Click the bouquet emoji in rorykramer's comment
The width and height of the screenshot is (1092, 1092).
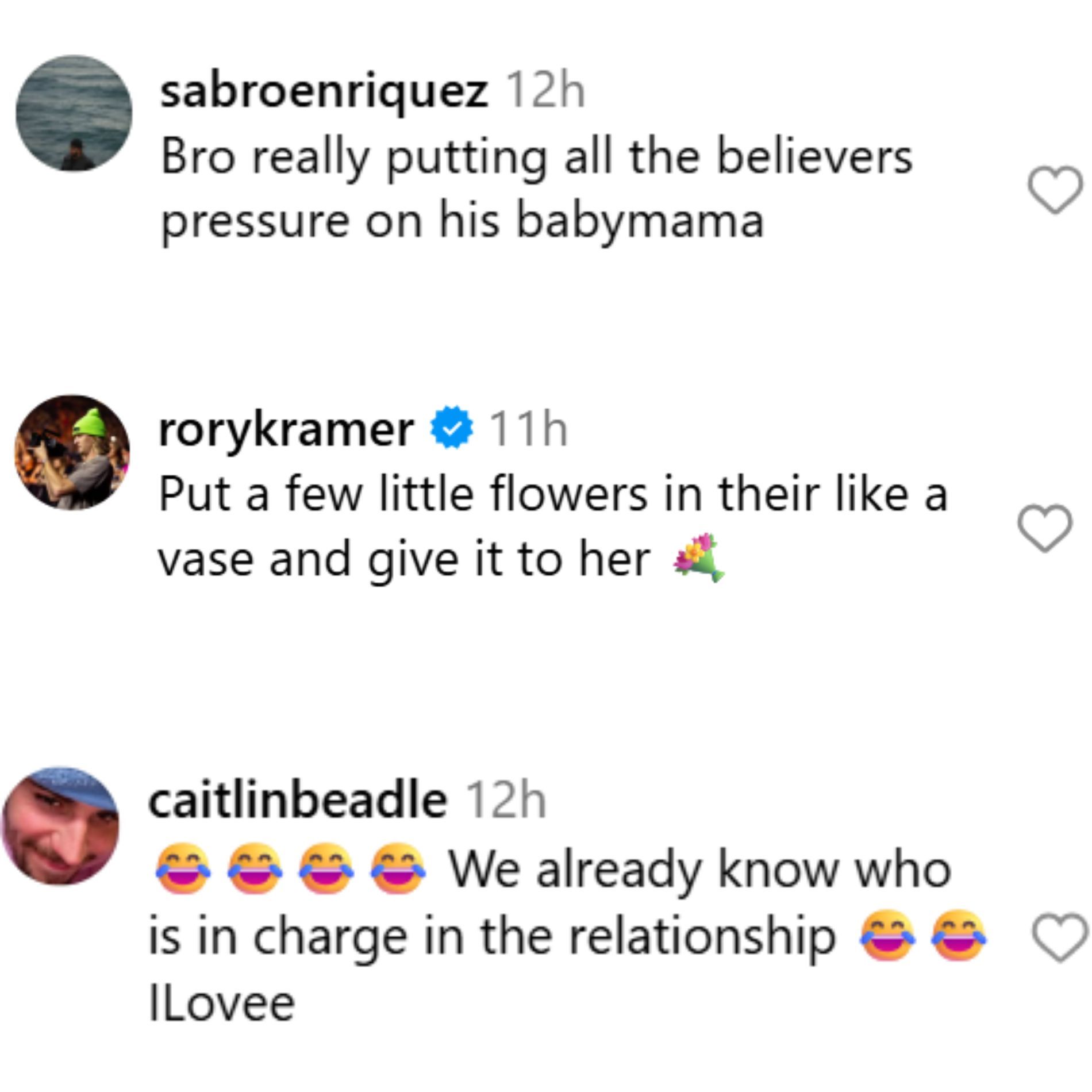point(698,557)
